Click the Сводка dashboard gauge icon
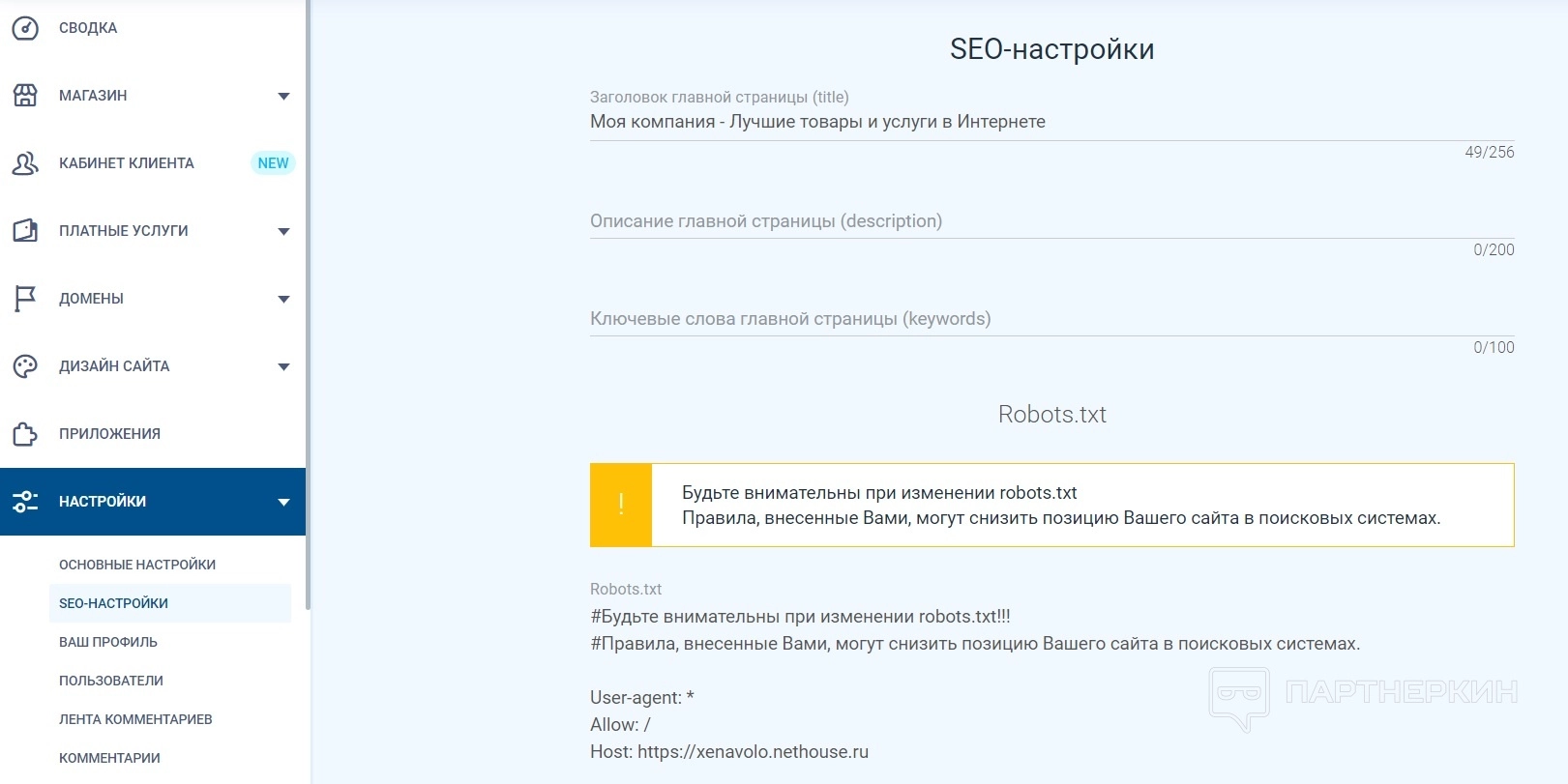Screen dimensions: 1568x784 point(25,28)
